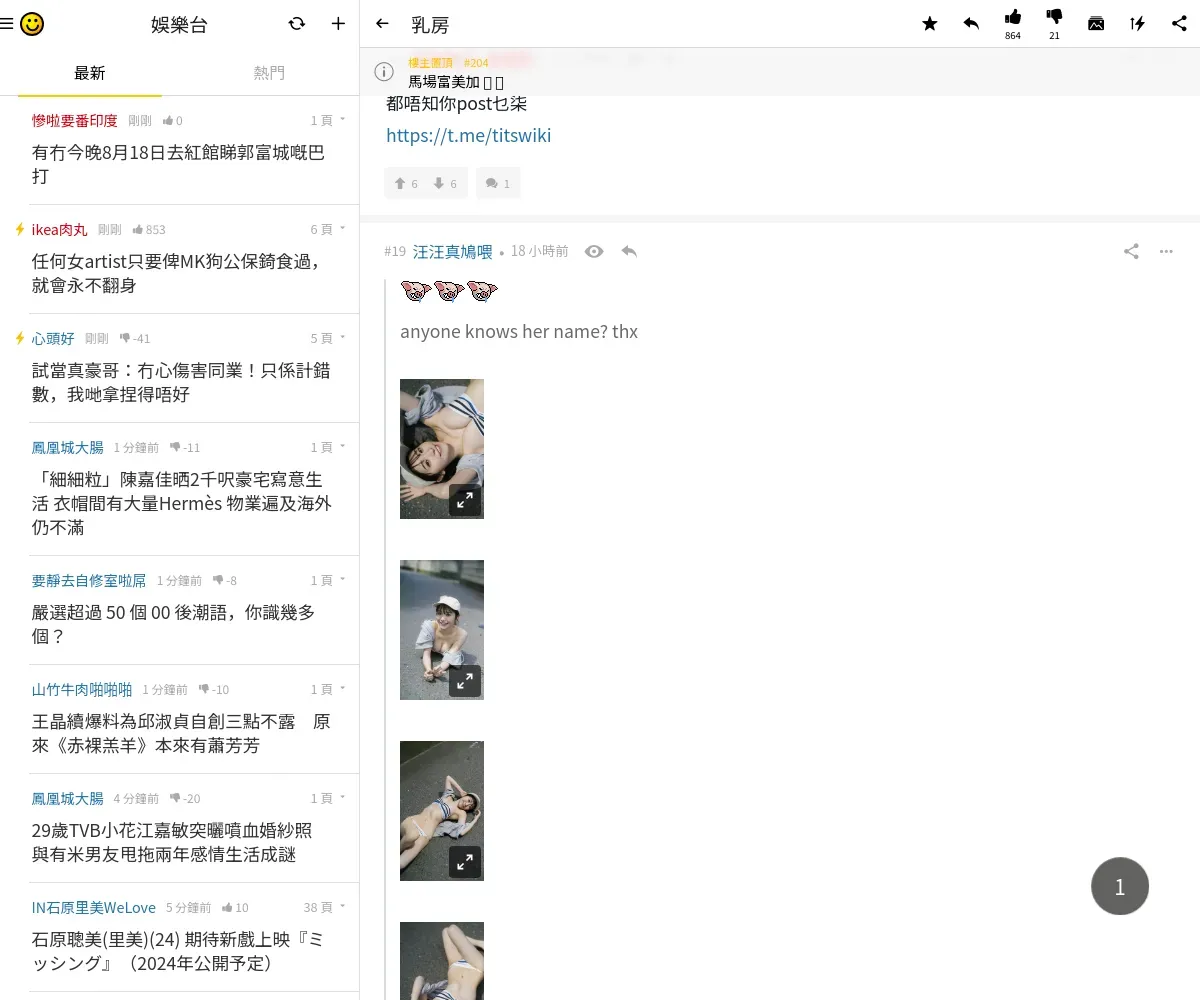Create a new thread with plus icon

[338, 24]
